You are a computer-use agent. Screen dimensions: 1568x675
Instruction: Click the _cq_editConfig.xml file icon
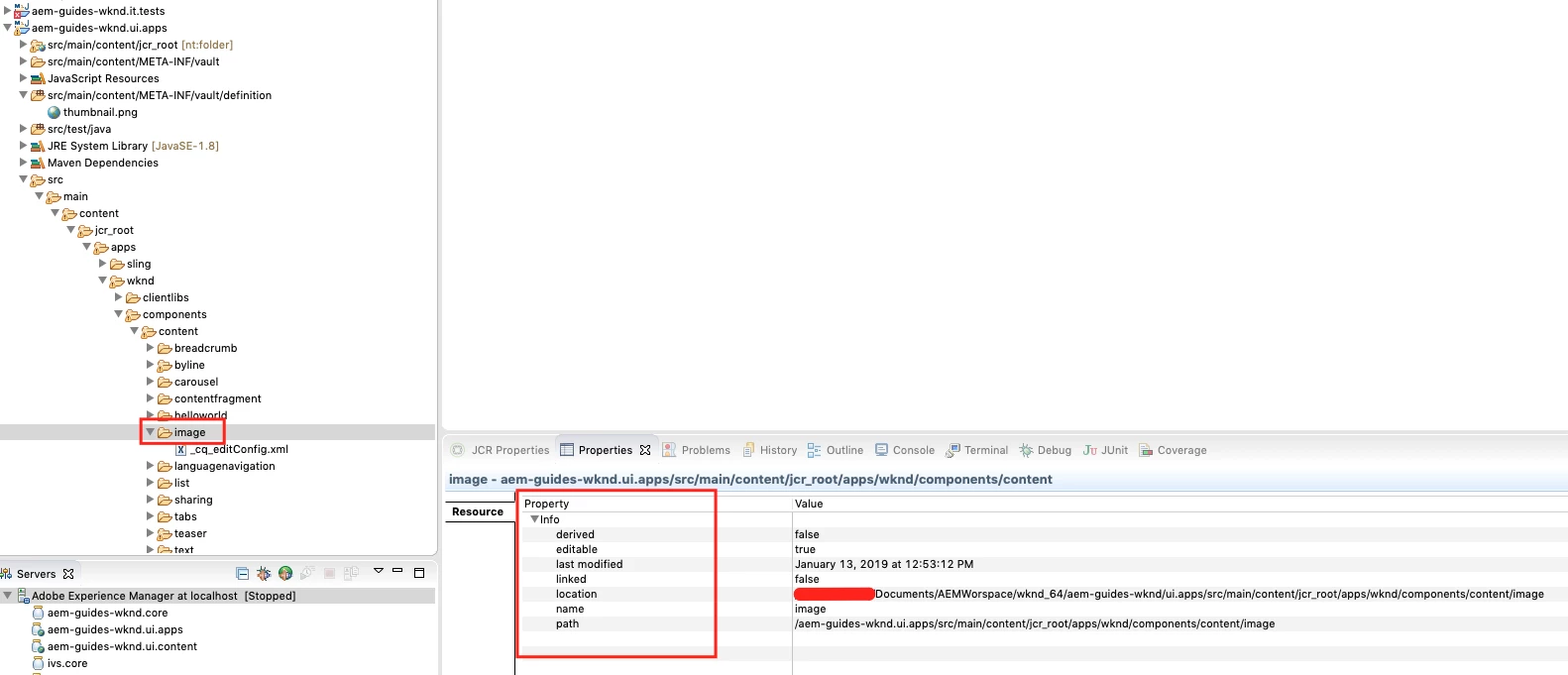click(181, 449)
